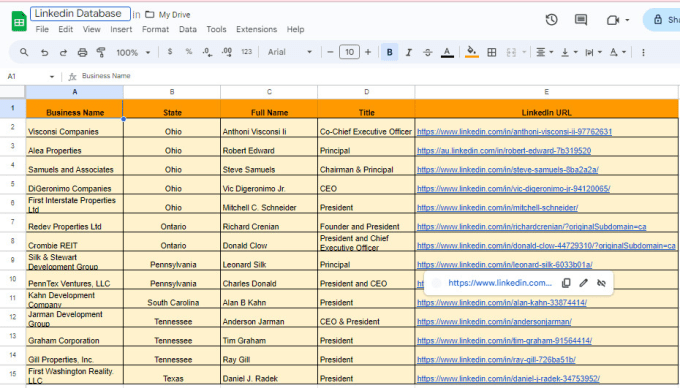
Task: Redo the last action
Action: 63,52
